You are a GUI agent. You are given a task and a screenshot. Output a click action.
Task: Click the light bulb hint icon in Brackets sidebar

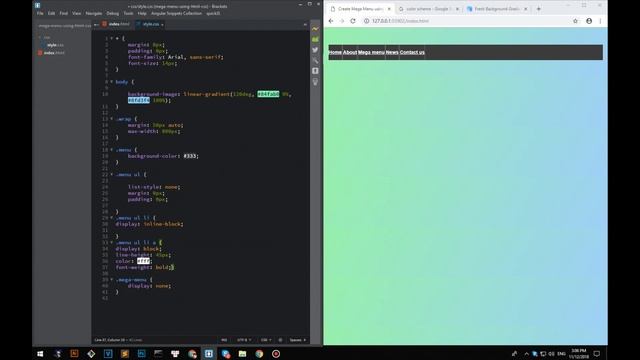[x=315, y=82]
